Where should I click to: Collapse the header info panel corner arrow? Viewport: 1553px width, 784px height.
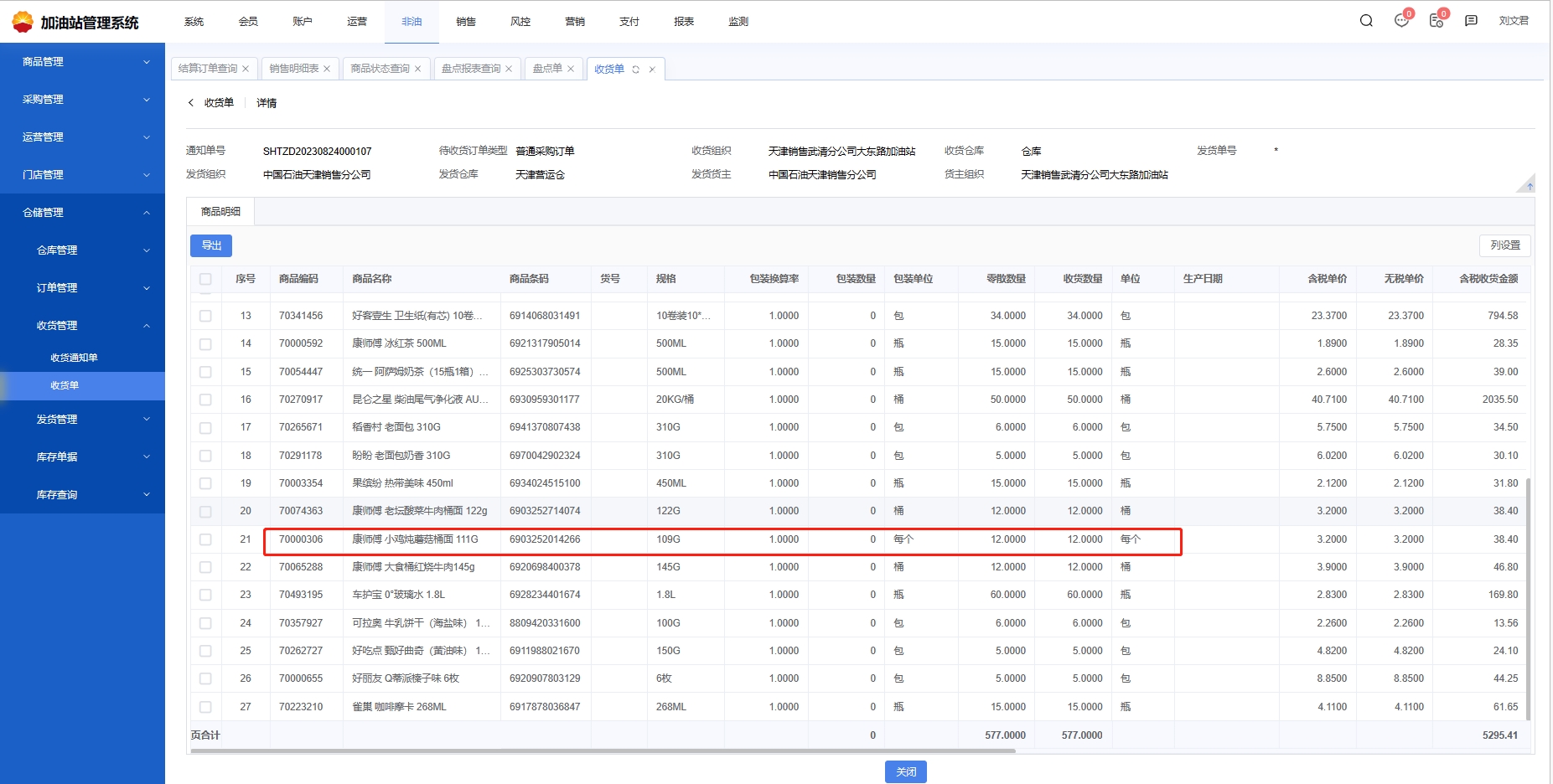click(1528, 185)
